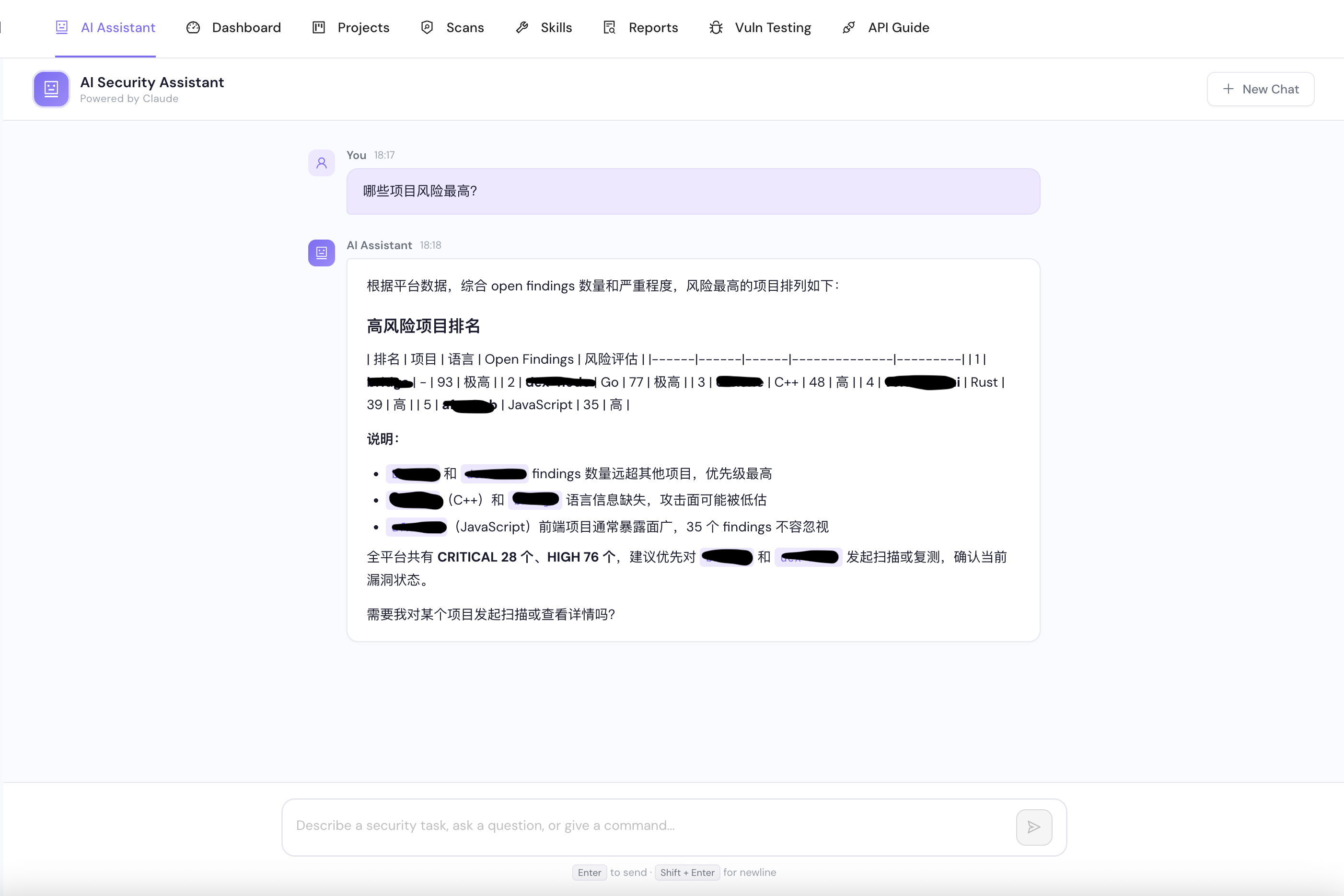Viewport: 1344px width, 896px height.
Task: Open the Reports tab
Action: (x=641, y=27)
